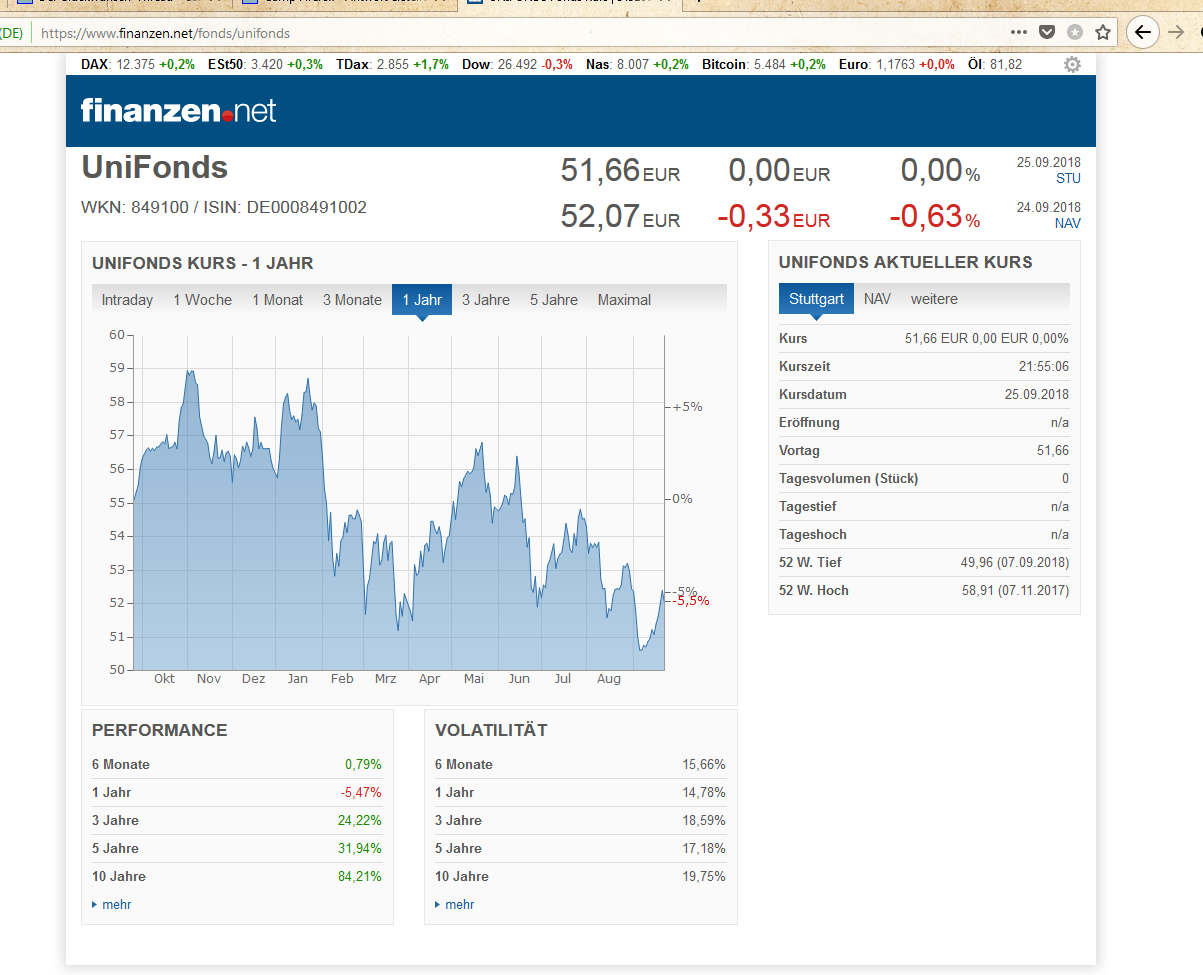Expand mehr under Volatilität
This screenshot has width=1203, height=975.
click(459, 905)
